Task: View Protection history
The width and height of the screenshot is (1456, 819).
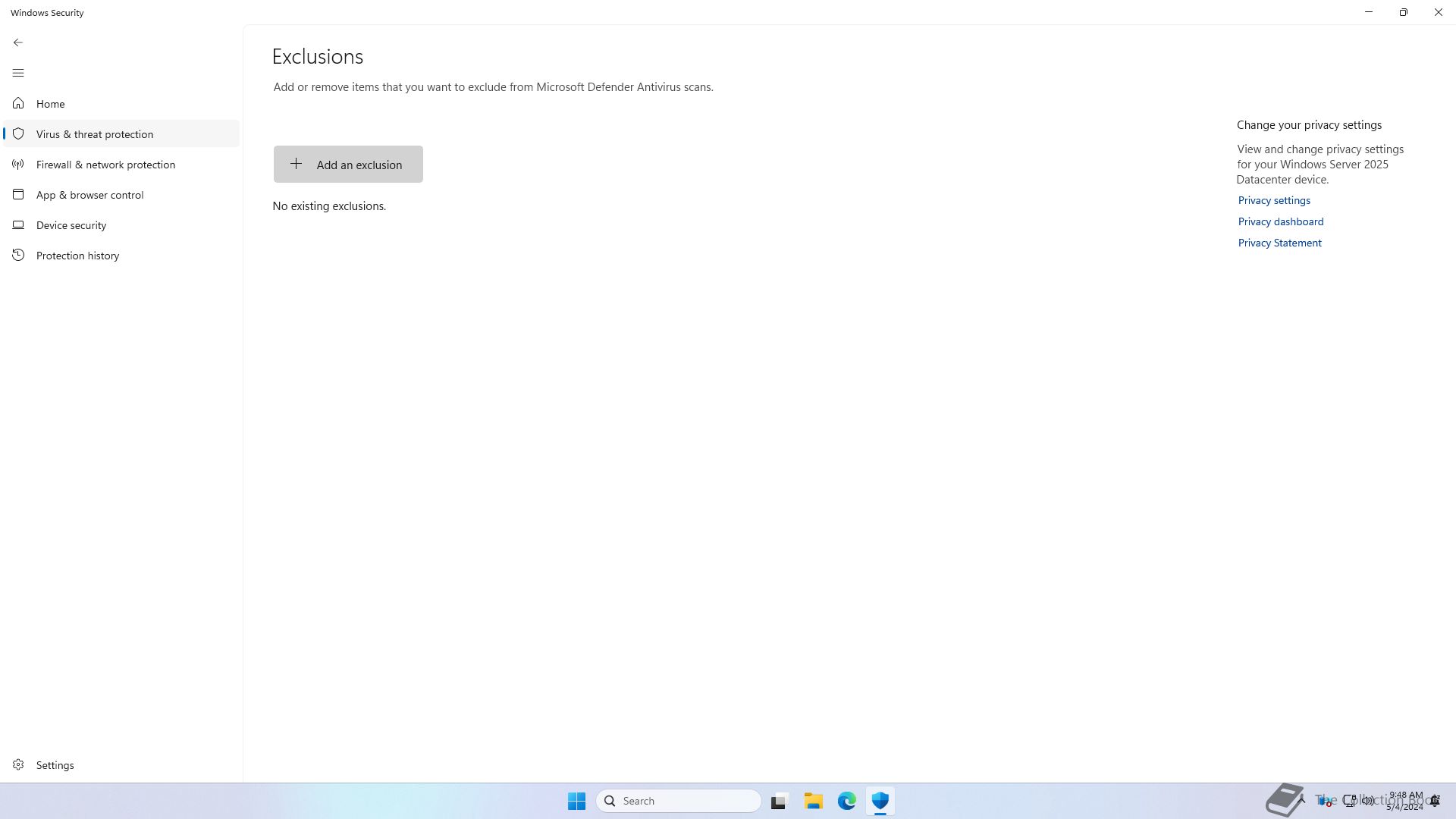Action: tap(77, 256)
